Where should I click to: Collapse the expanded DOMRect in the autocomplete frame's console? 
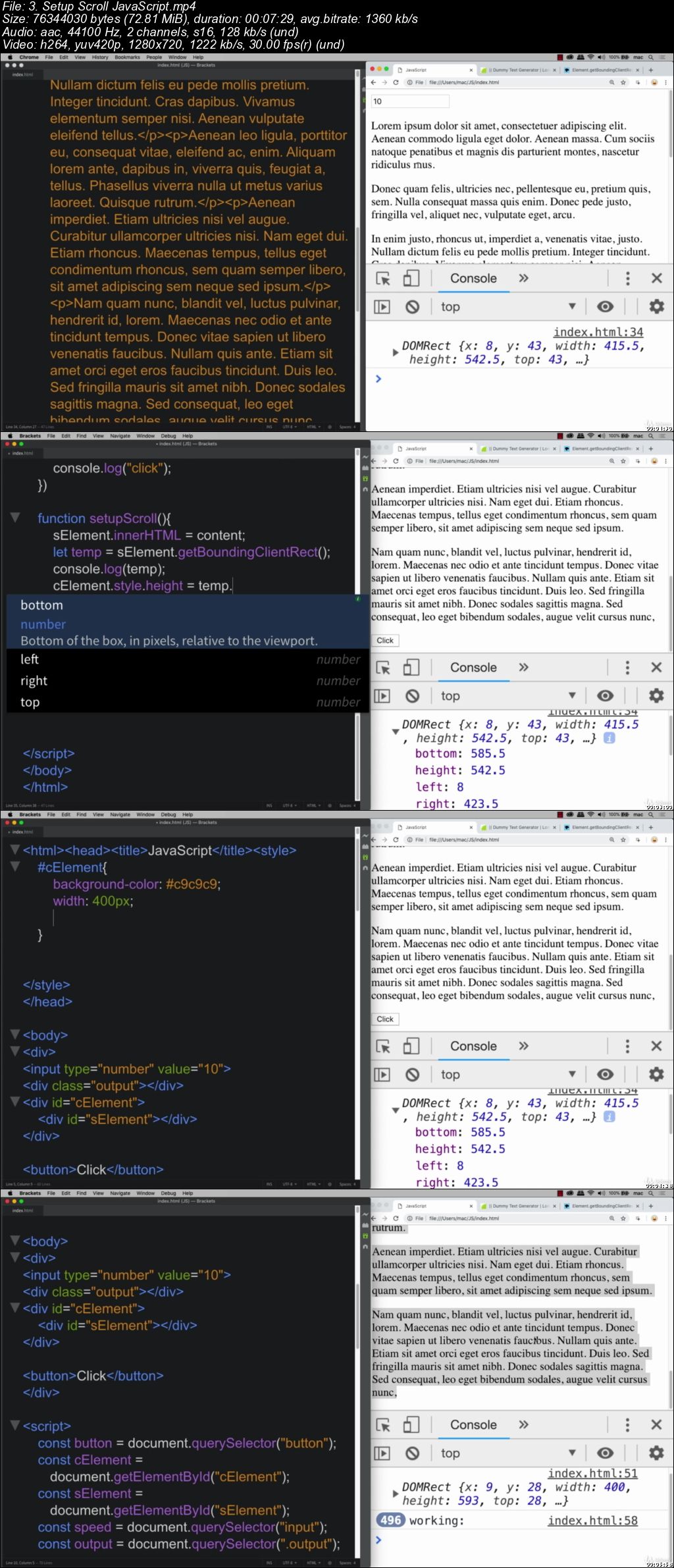396,731
